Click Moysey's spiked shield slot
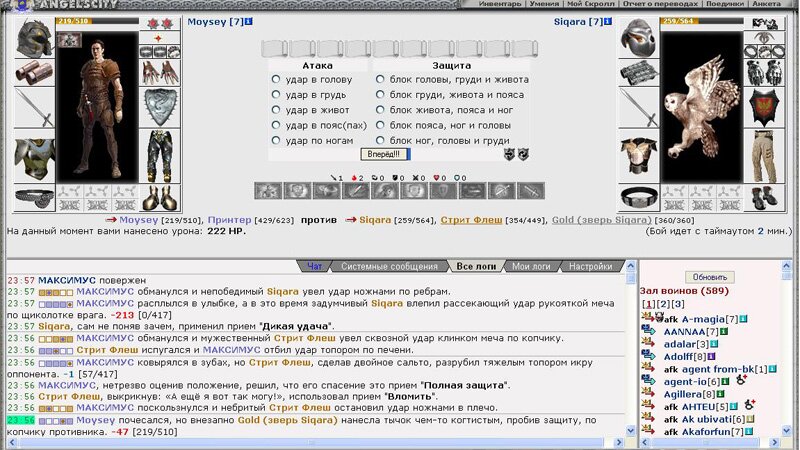The height and width of the screenshot is (450, 800). [159, 106]
